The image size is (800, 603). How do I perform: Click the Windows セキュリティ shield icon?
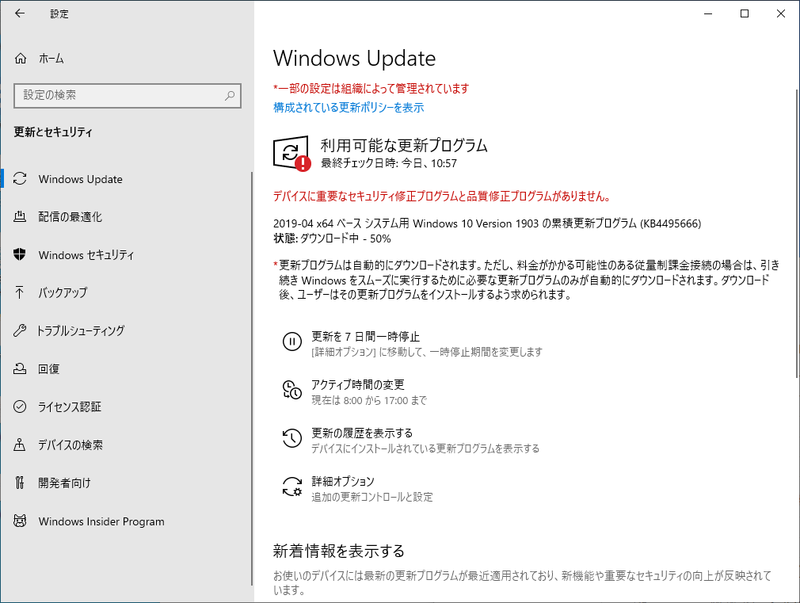coord(20,255)
